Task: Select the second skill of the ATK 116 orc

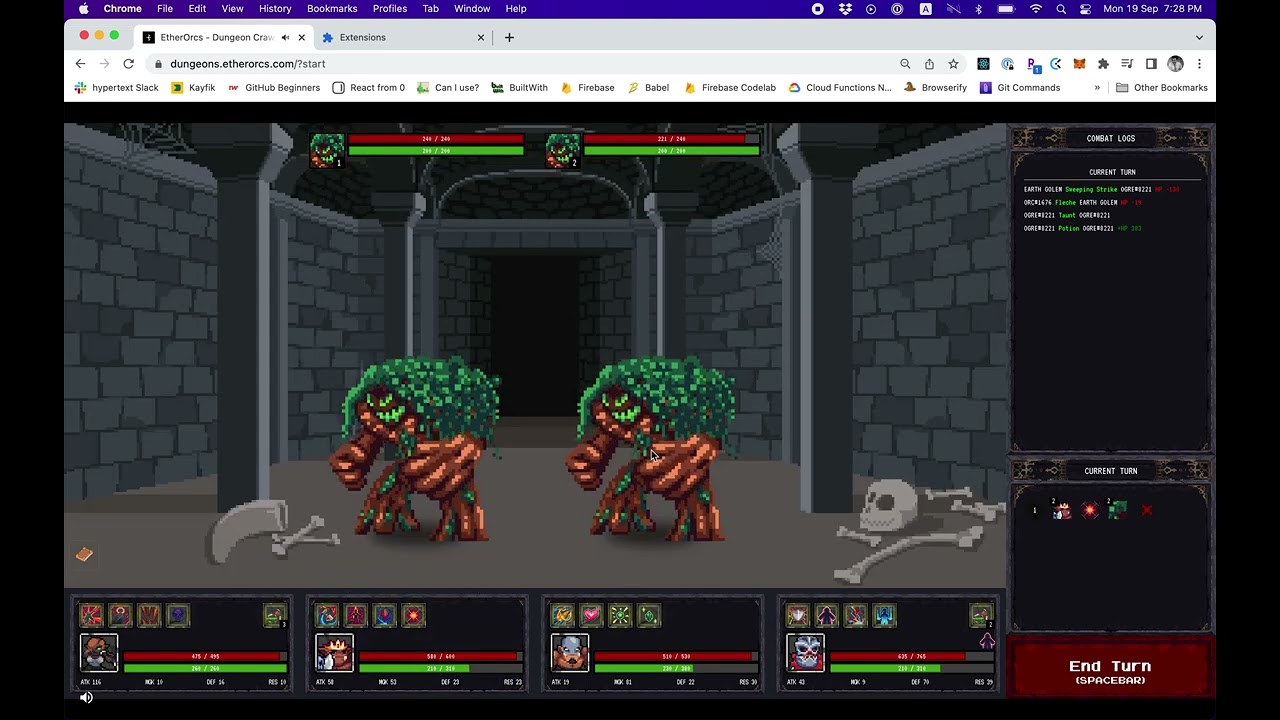Action: pos(120,615)
